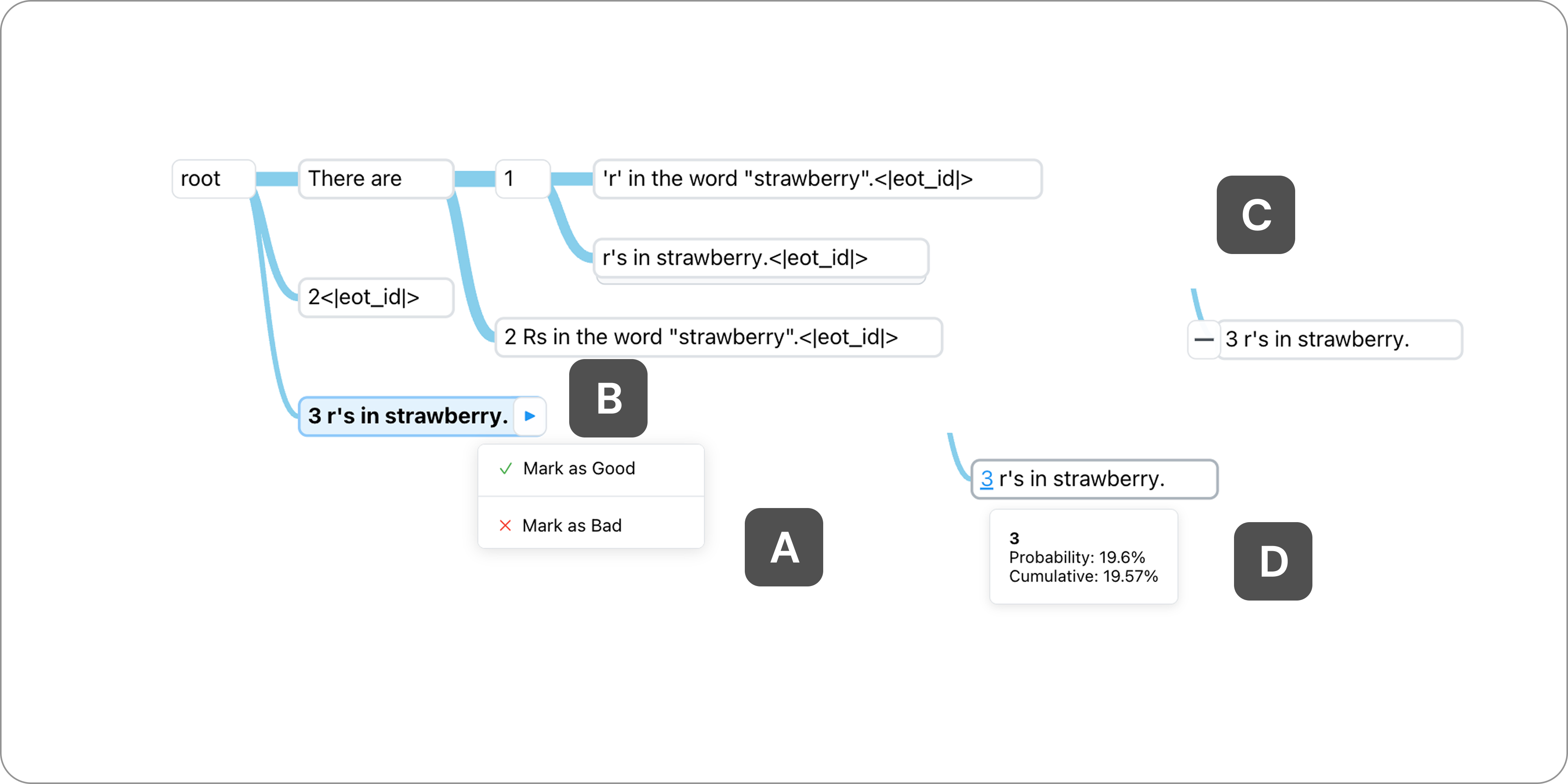Click the dark badge labeled C

(1255, 215)
